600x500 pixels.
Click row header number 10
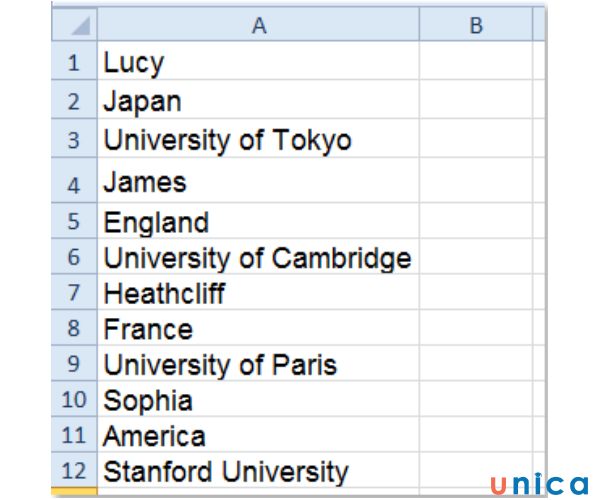(75, 401)
